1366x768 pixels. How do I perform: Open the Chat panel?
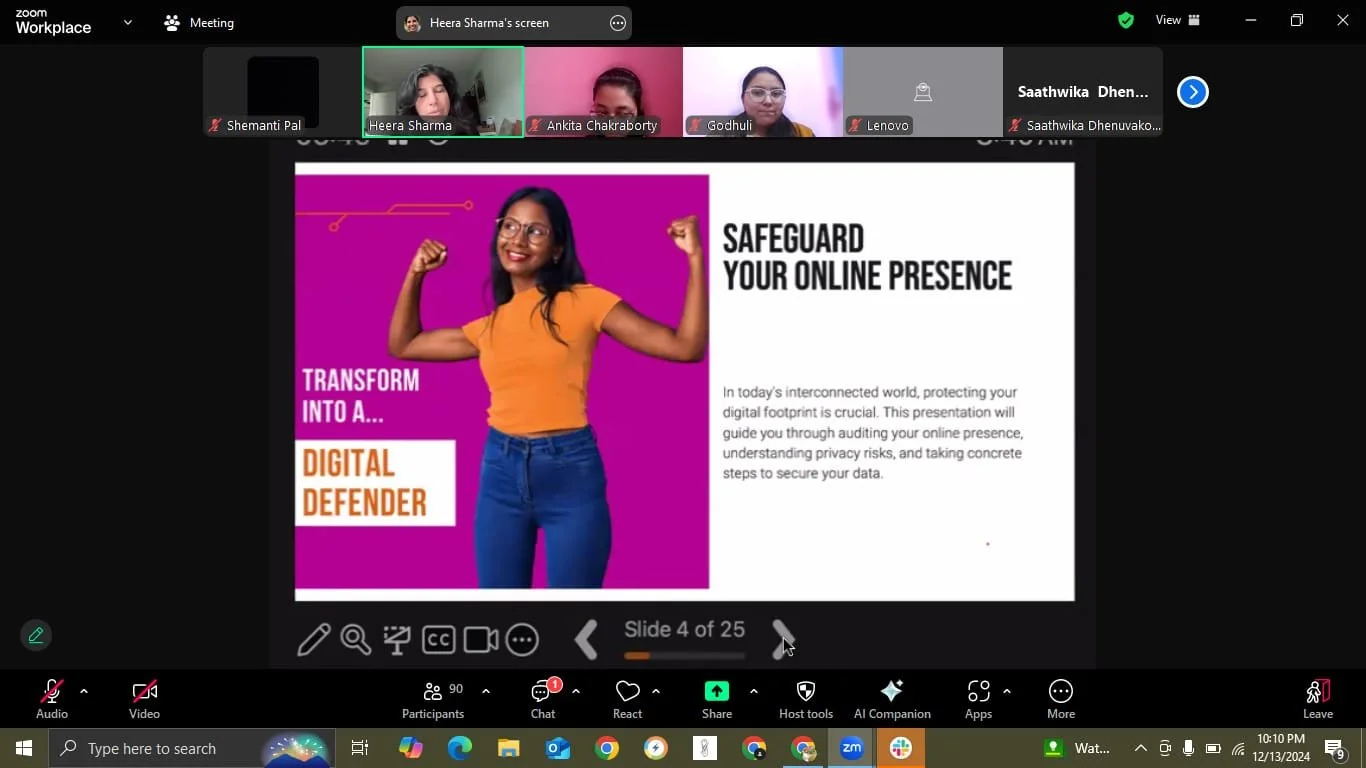click(543, 699)
